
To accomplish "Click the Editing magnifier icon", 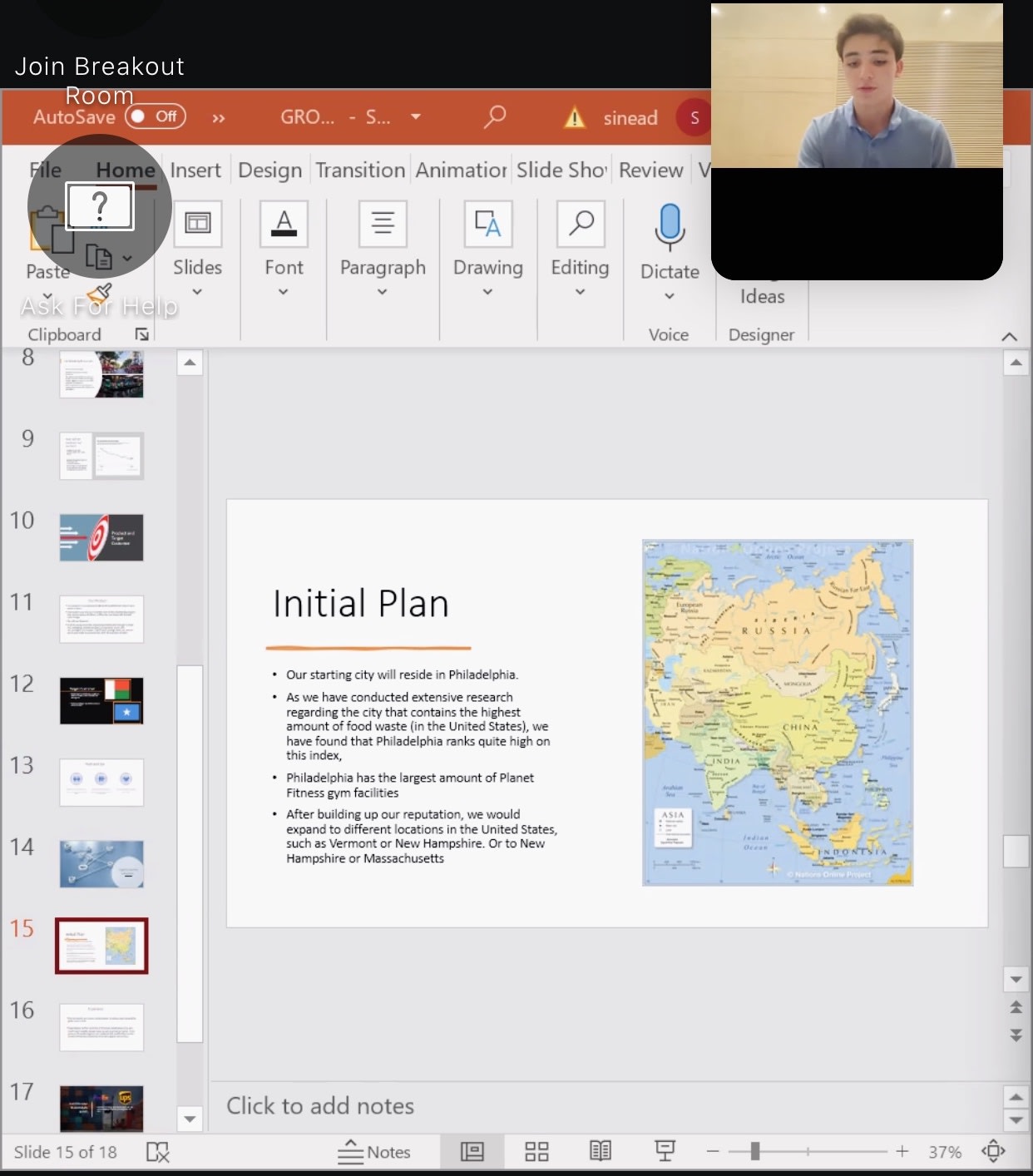I will tap(581, 224).
